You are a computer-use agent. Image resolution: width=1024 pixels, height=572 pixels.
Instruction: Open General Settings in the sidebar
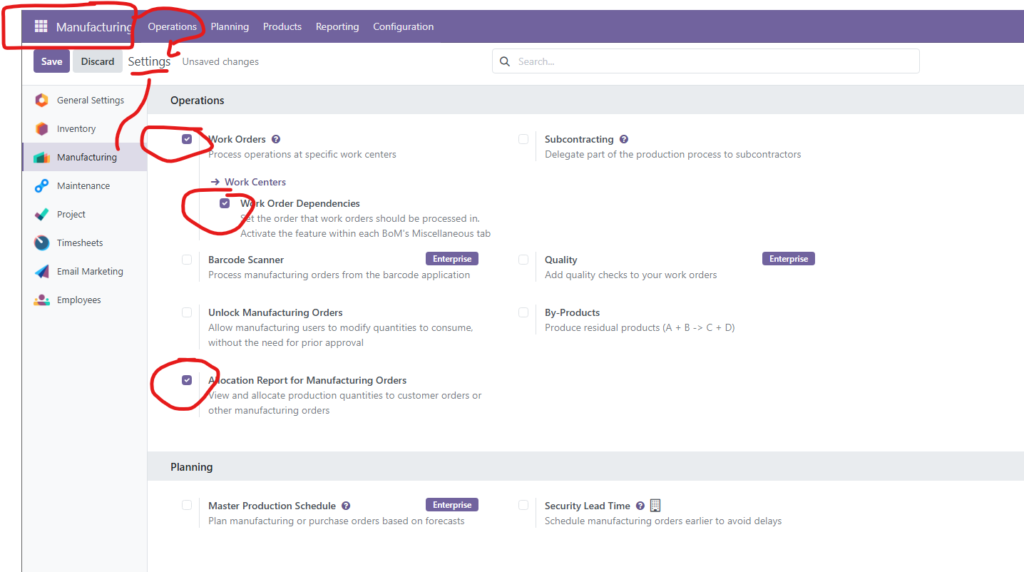pos(90,100)
